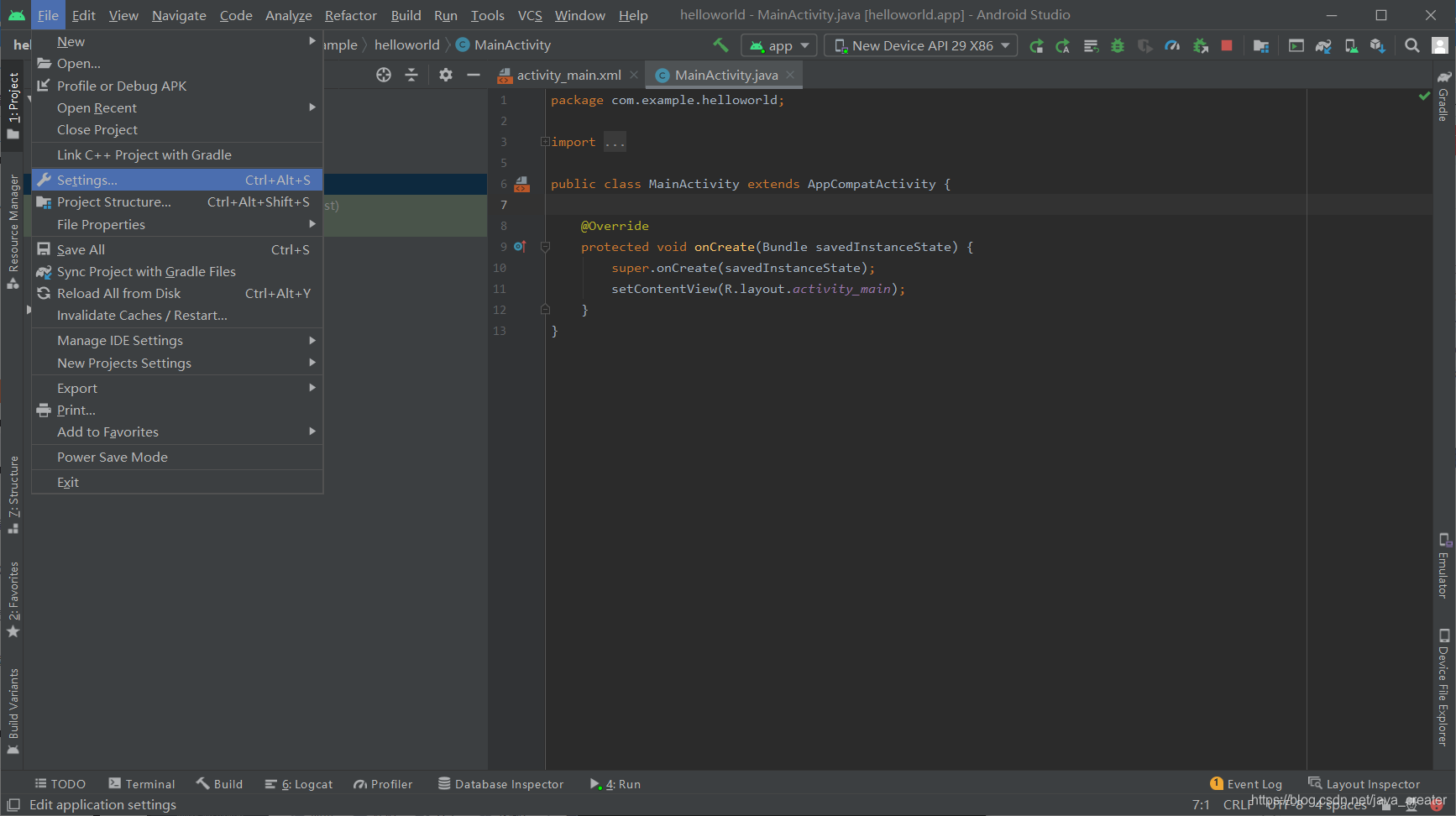This screenshot has height=816, width=1456.
Task: Click the red Stop button
Action: [1227, 45]
